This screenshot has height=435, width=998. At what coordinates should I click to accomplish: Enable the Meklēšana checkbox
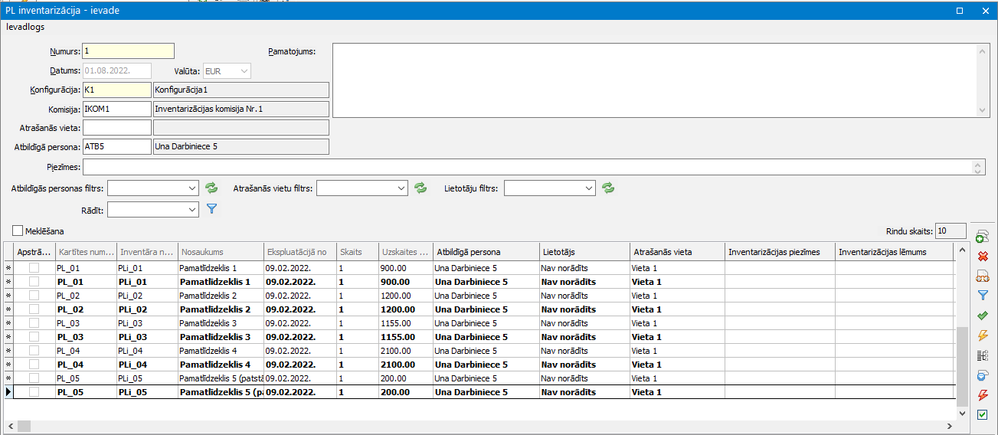click(x=17, y=231)
